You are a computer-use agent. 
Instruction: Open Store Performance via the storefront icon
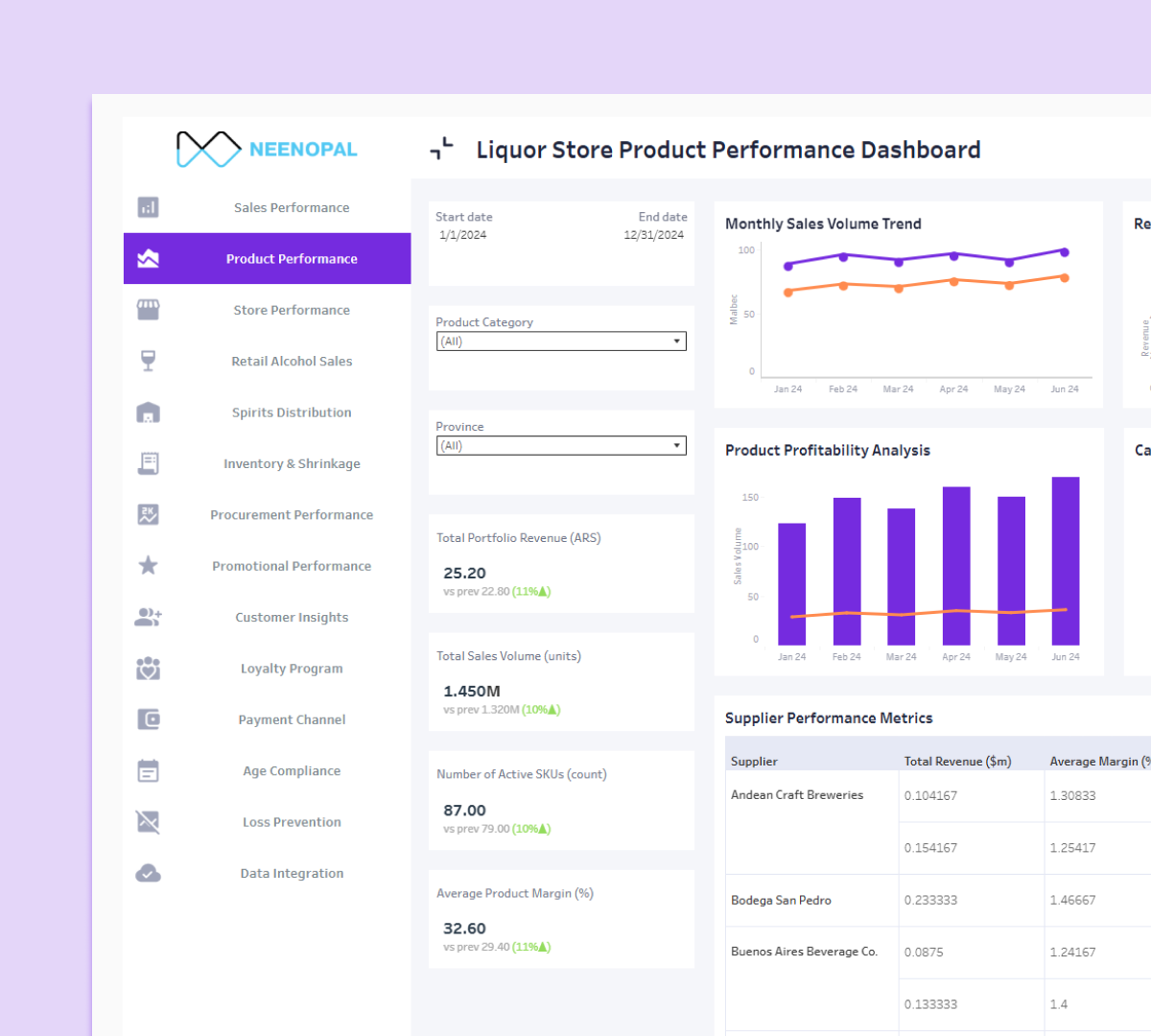point(148,310)
